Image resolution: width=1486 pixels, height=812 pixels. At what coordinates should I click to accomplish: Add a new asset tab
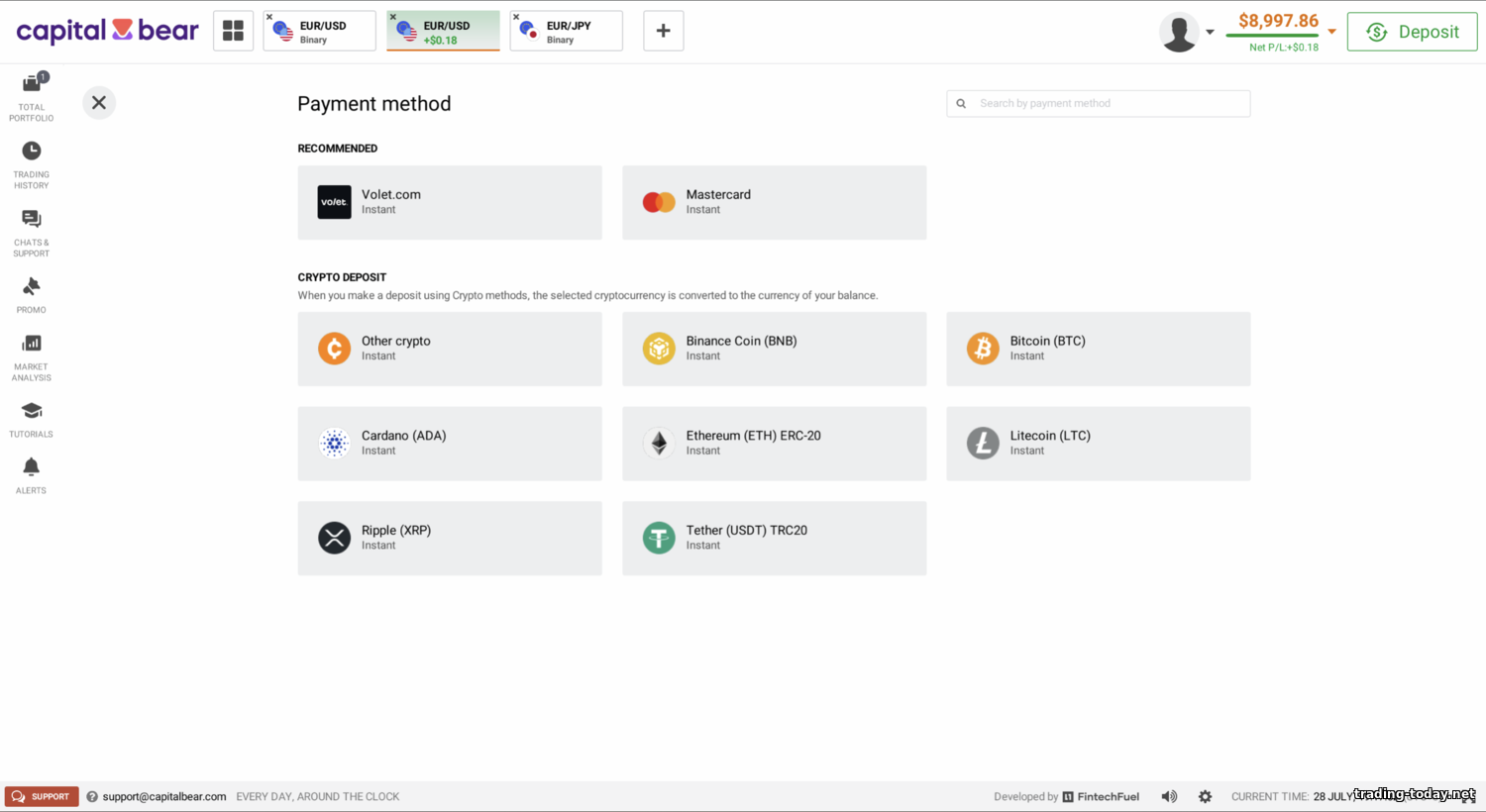[663, 32]
